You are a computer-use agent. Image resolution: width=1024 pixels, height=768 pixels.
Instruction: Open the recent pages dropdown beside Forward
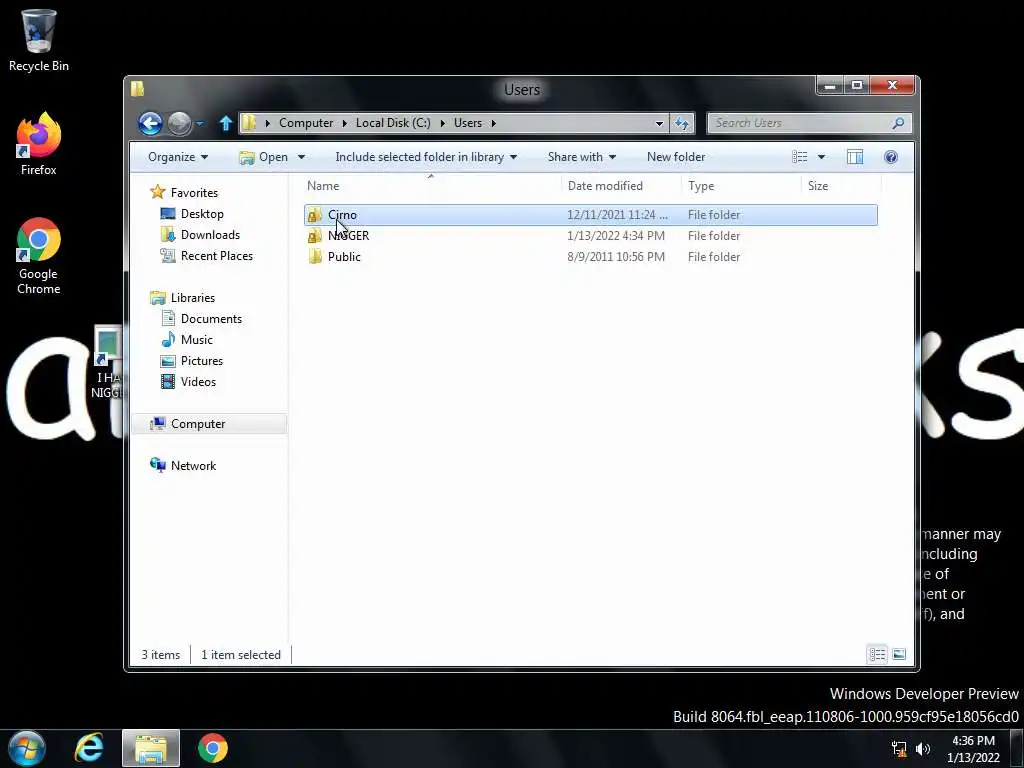[x=200, y=123]
